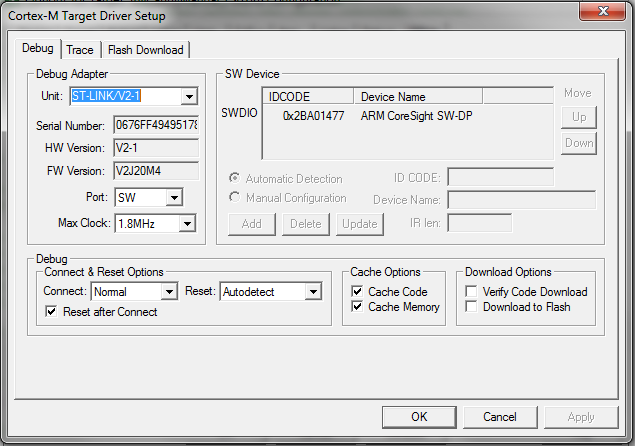Expand the Port SW dropdown
Viewport: 635px width, 446px height.
(175, 198)
